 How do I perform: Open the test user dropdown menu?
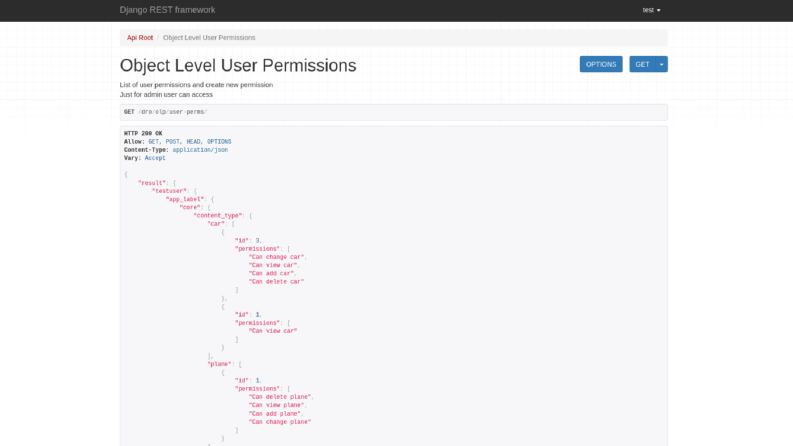pos(651,10)
